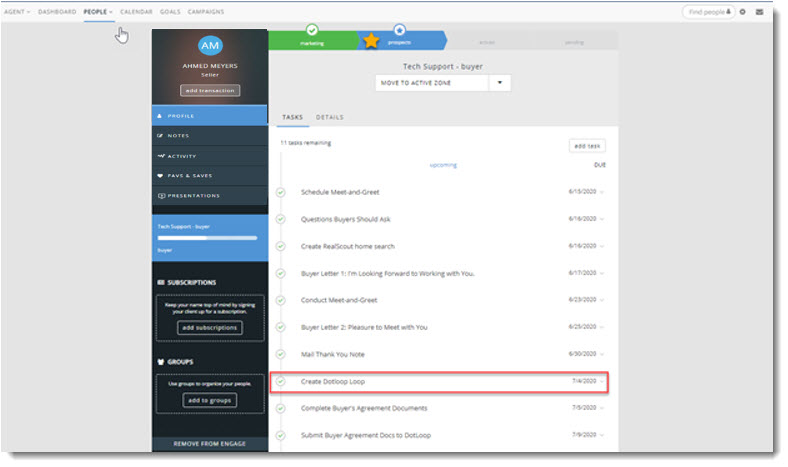Click the add to groups button

coord(210,401)
